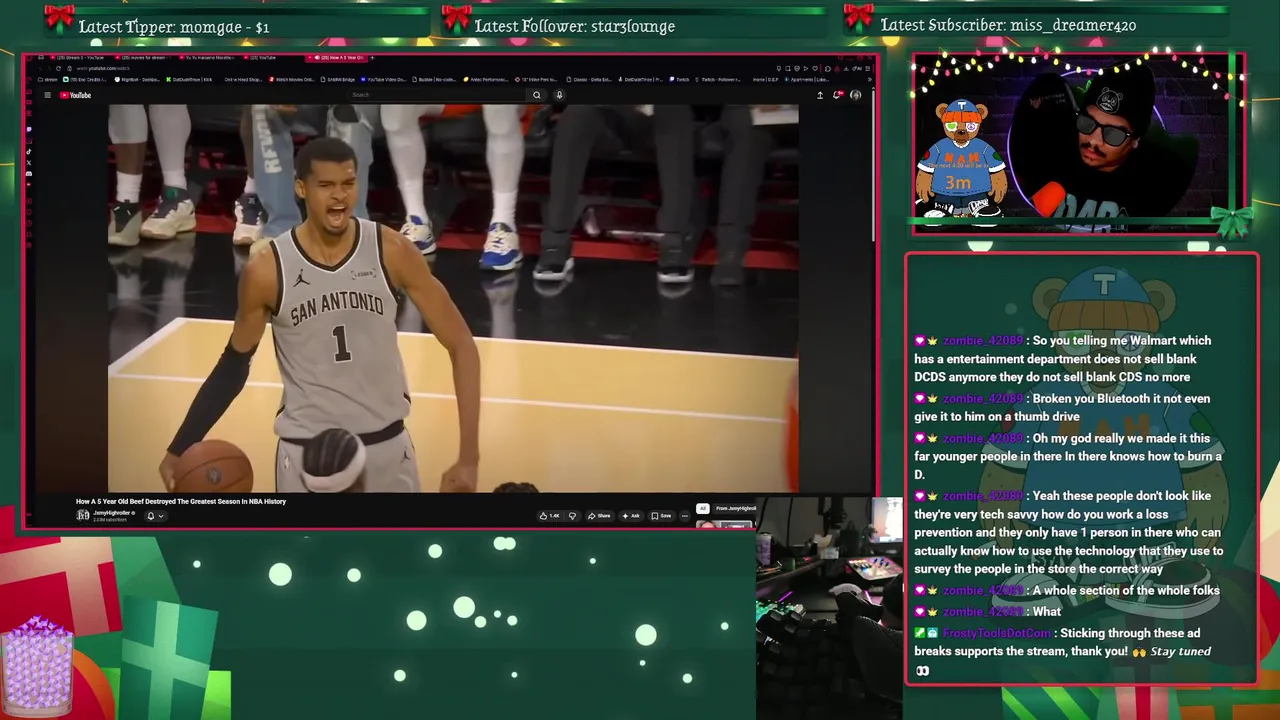Screen dimensions: 1280x720
Task: Click the video title How A 5 Year Old Beef
Action: (181, 501)
